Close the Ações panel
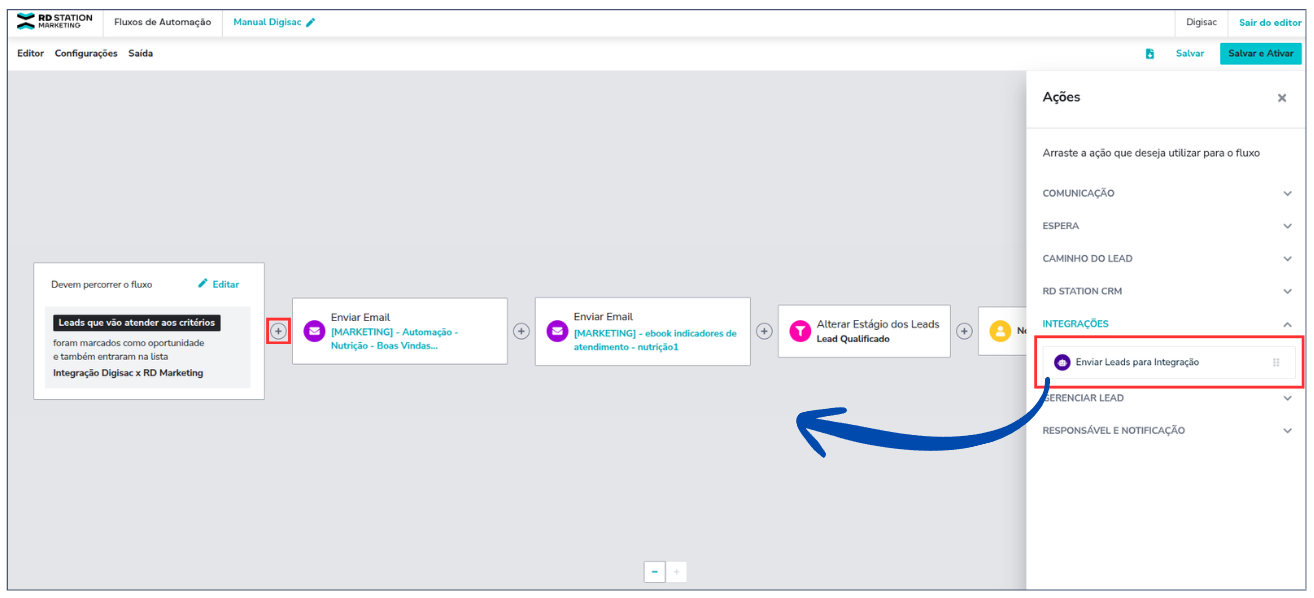Image resolution: width=1314 pixels, height=598 pixels. tap(1282, 98)
